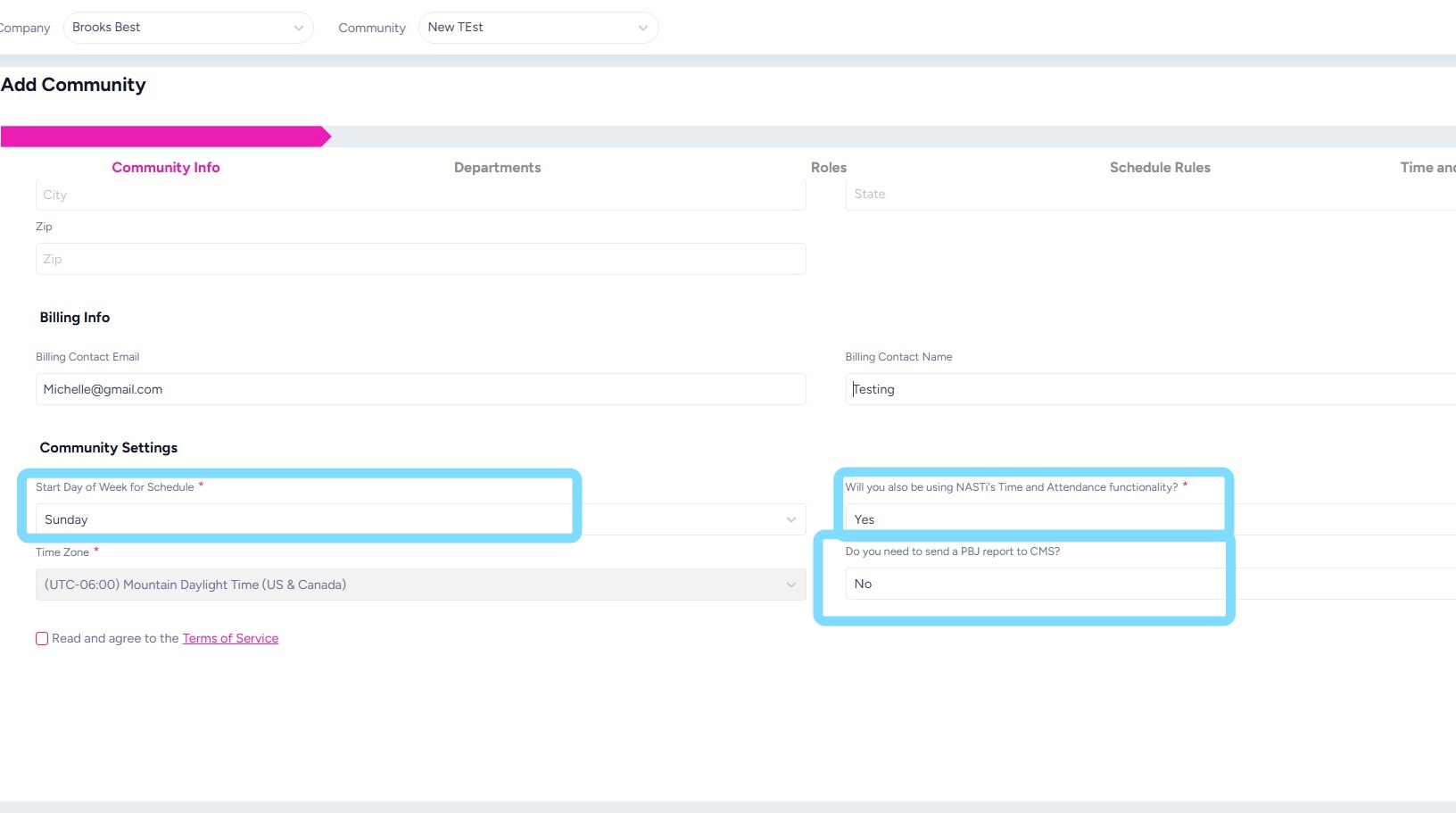Click the Community Settings section heading
Viewport: 1456px width, 813px height.
tap(109, 448)
